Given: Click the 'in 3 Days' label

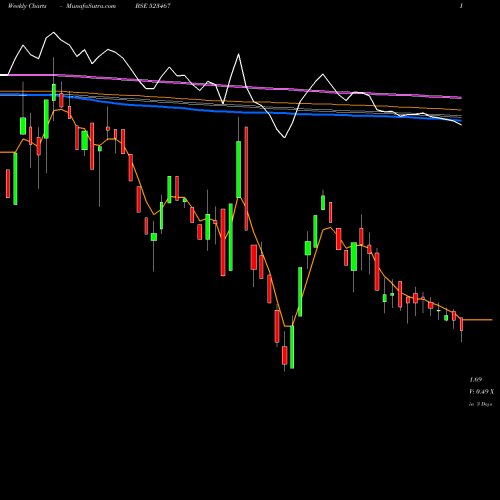Looking at the screenshot, I should pyautogui.click(x=480, y=404).
